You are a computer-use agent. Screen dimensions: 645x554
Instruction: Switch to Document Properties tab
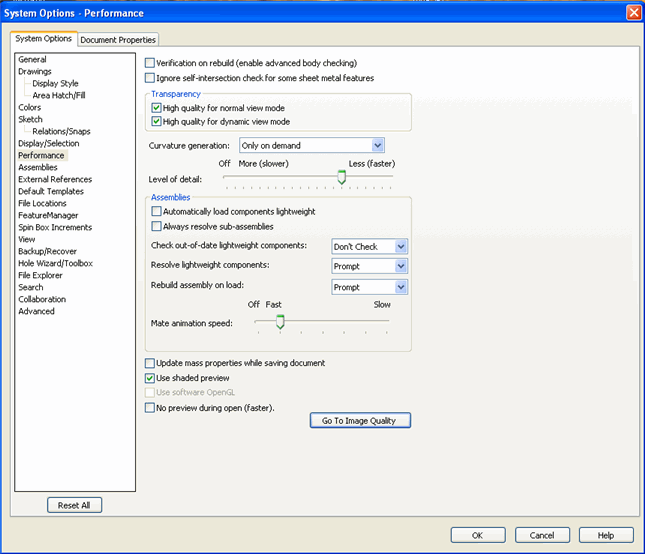(118, 40)
